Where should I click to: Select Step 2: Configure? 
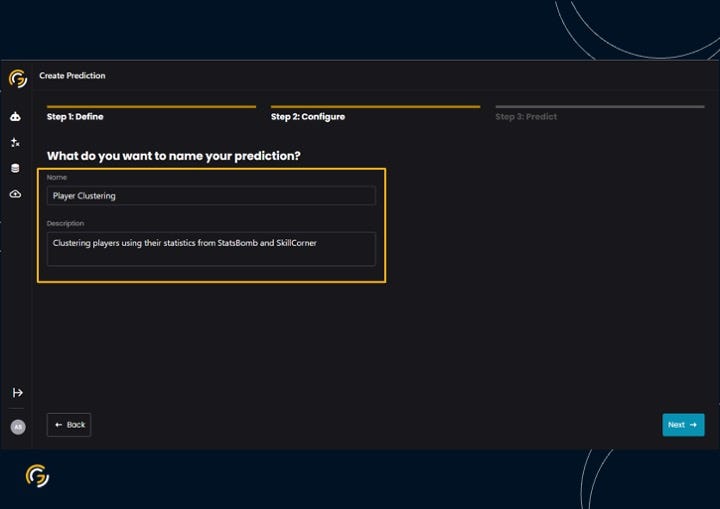(x=308, y=117)
